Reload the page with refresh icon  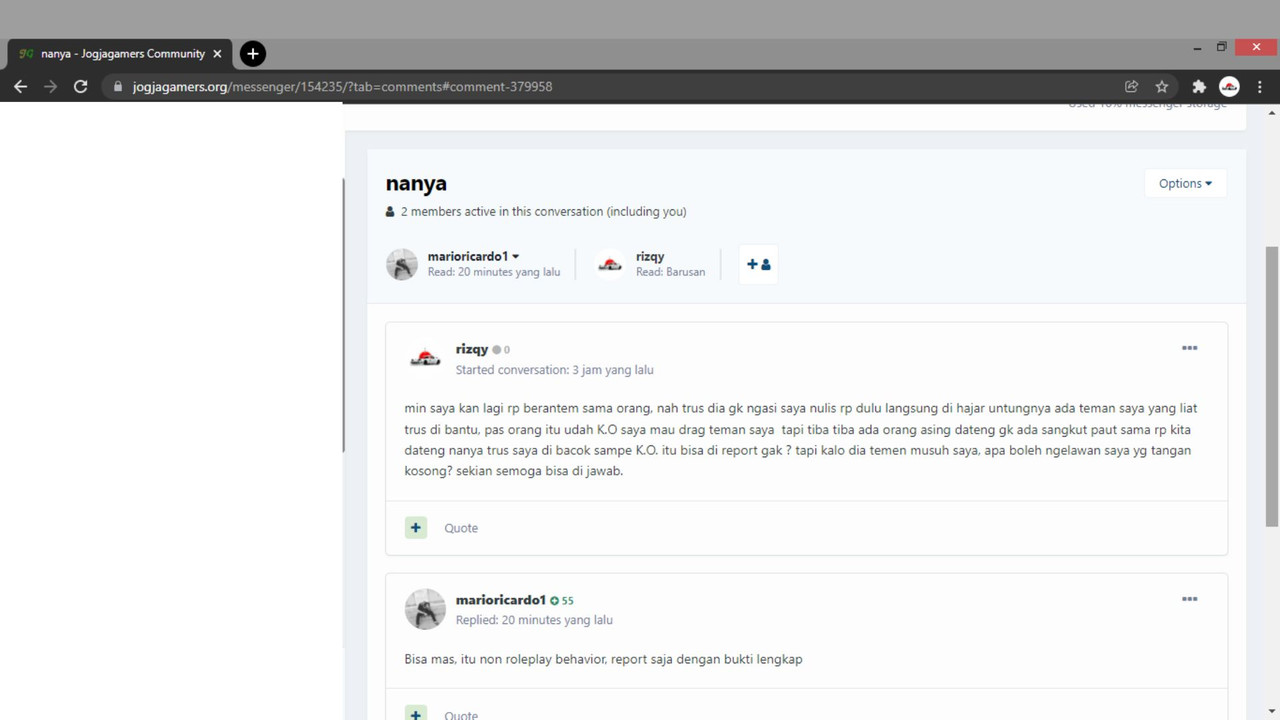coord(81,87)
